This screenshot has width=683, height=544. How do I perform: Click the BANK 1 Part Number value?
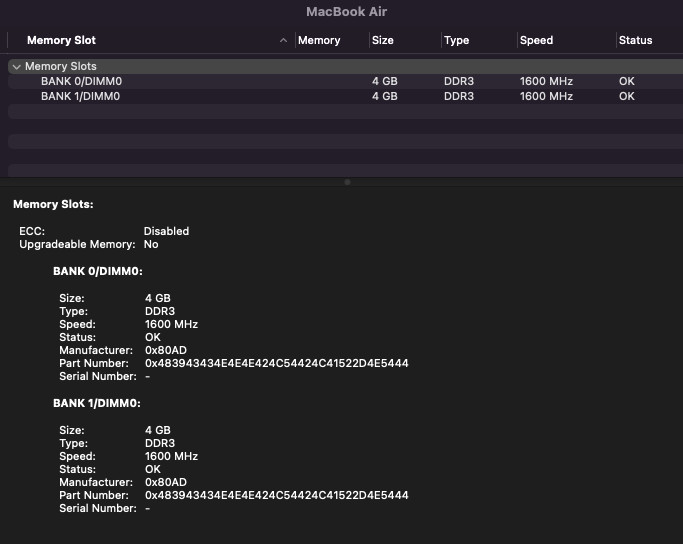coord(277,495)
